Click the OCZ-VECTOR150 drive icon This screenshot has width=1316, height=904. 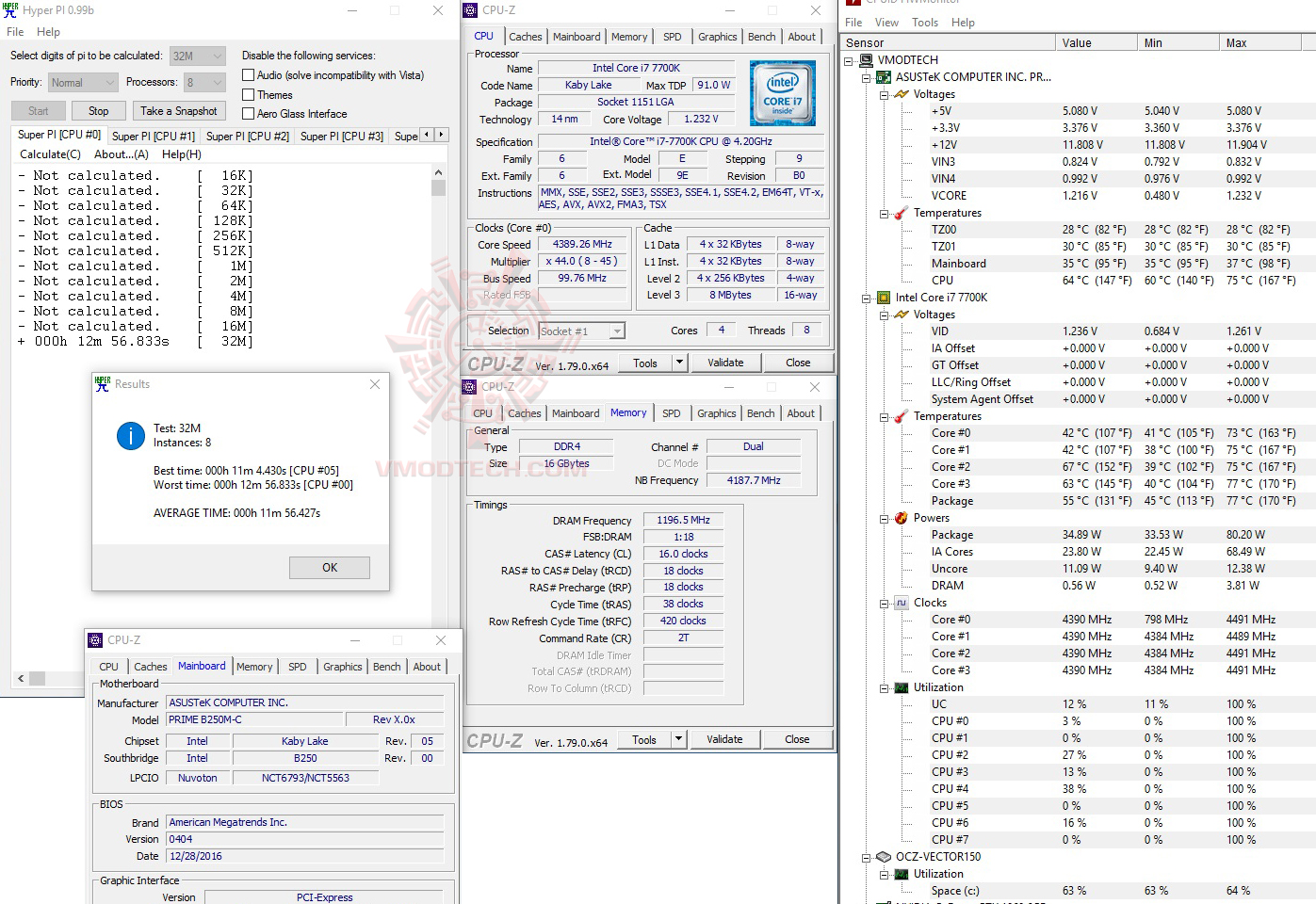point(884,857)
